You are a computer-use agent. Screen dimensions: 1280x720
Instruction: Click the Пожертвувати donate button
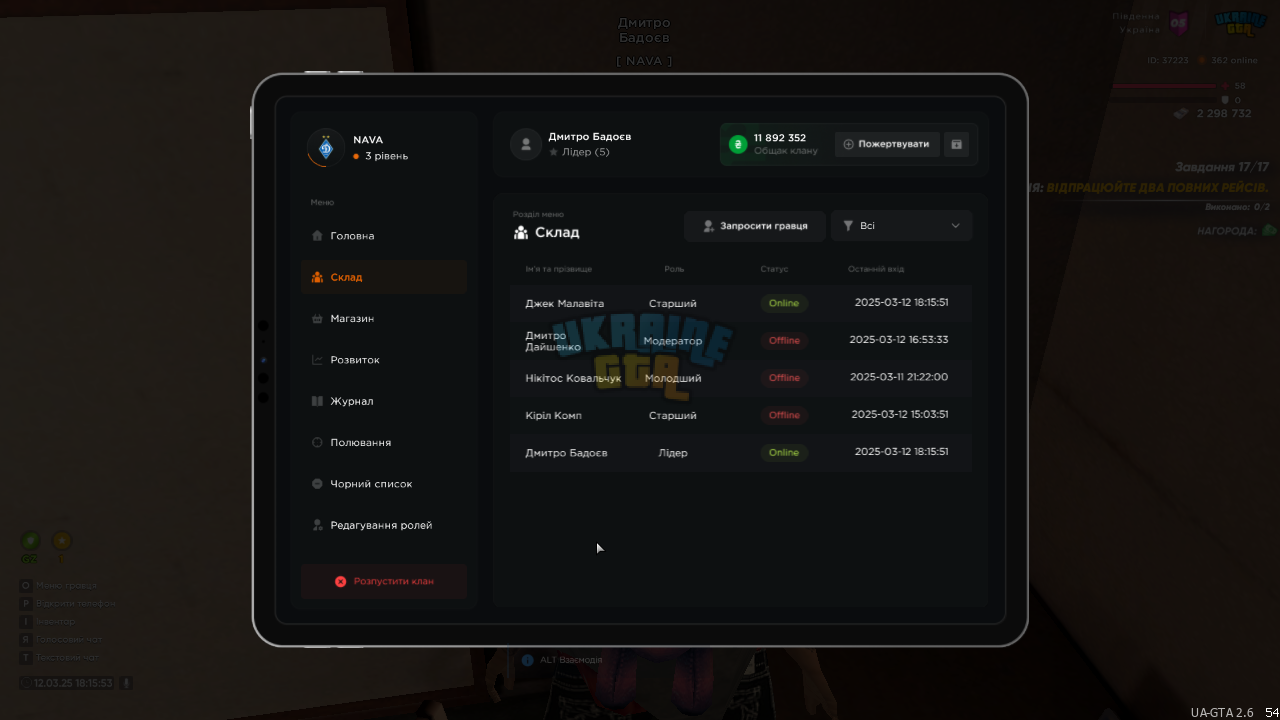coord(887,144)
